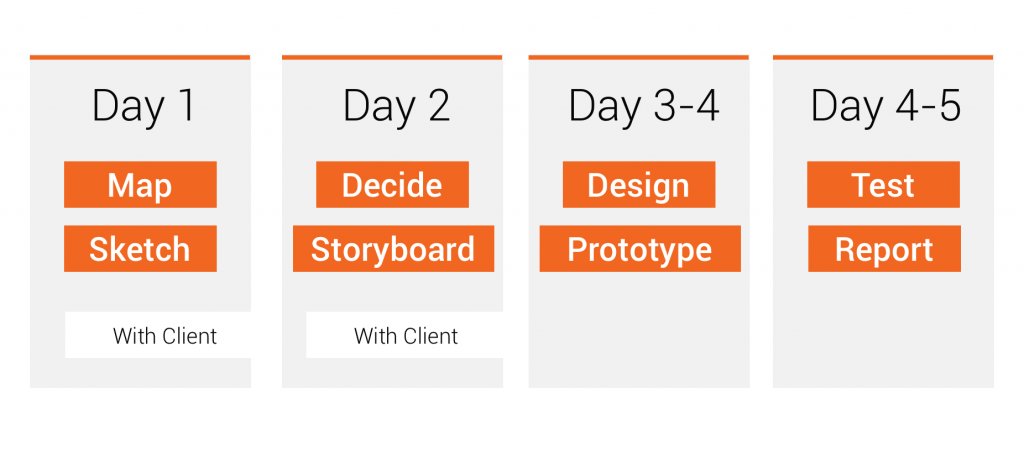Click empty gray area below Report
The image size is (1024, 452).
[x=883, y=330]
